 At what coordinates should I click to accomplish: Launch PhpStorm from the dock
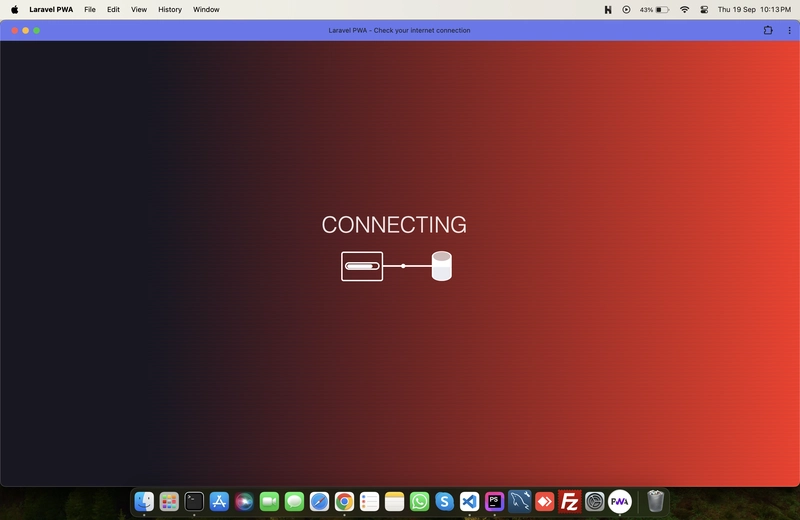(x=494, y=501)
